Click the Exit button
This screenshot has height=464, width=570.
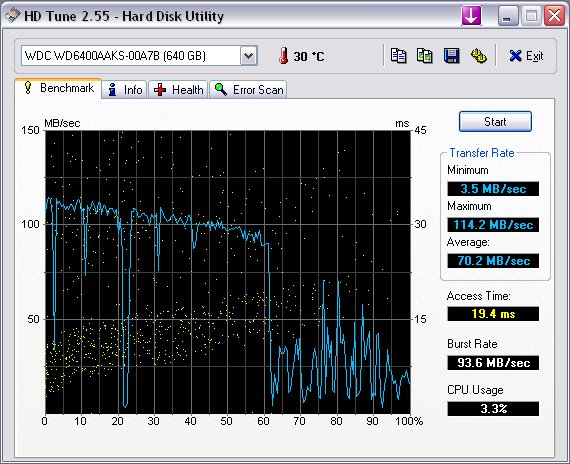pyautogui.click(x=526, y=56)
